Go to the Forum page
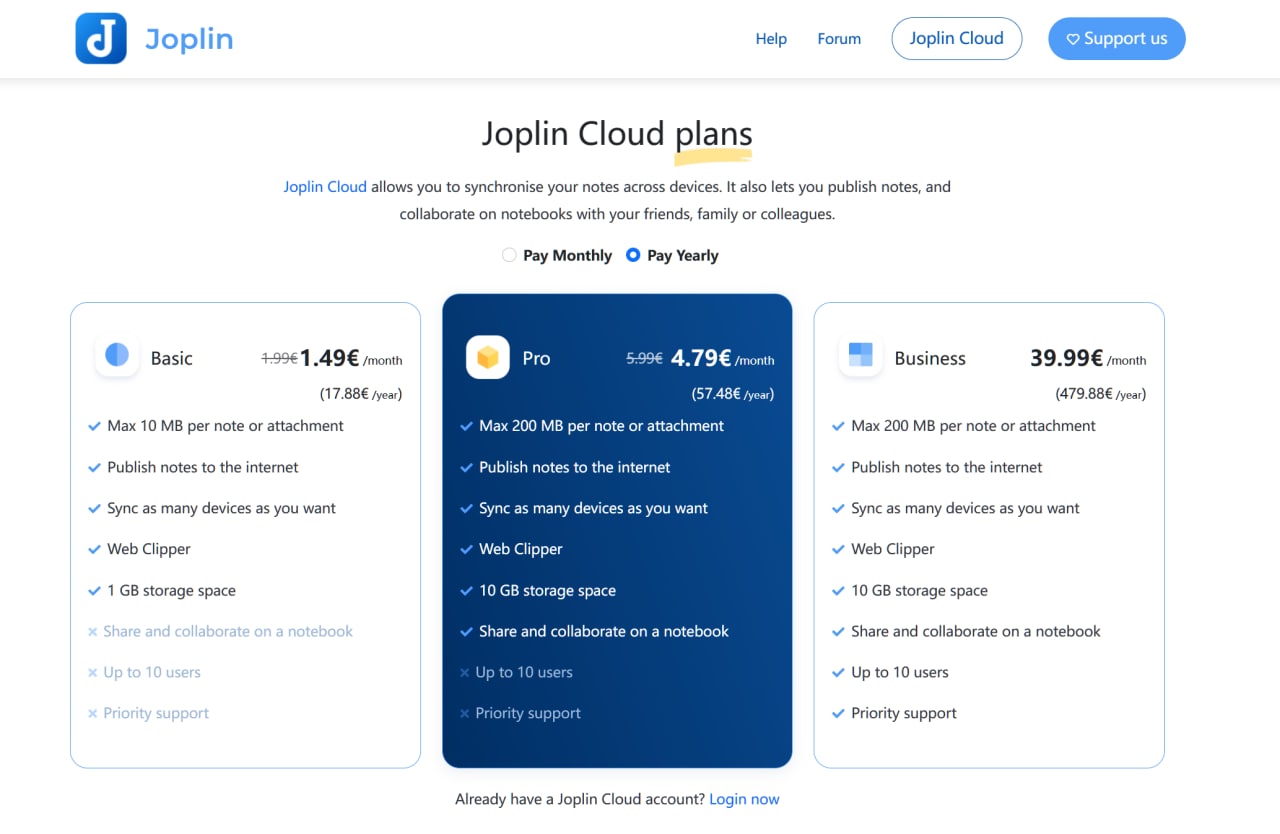 point(839,39)
